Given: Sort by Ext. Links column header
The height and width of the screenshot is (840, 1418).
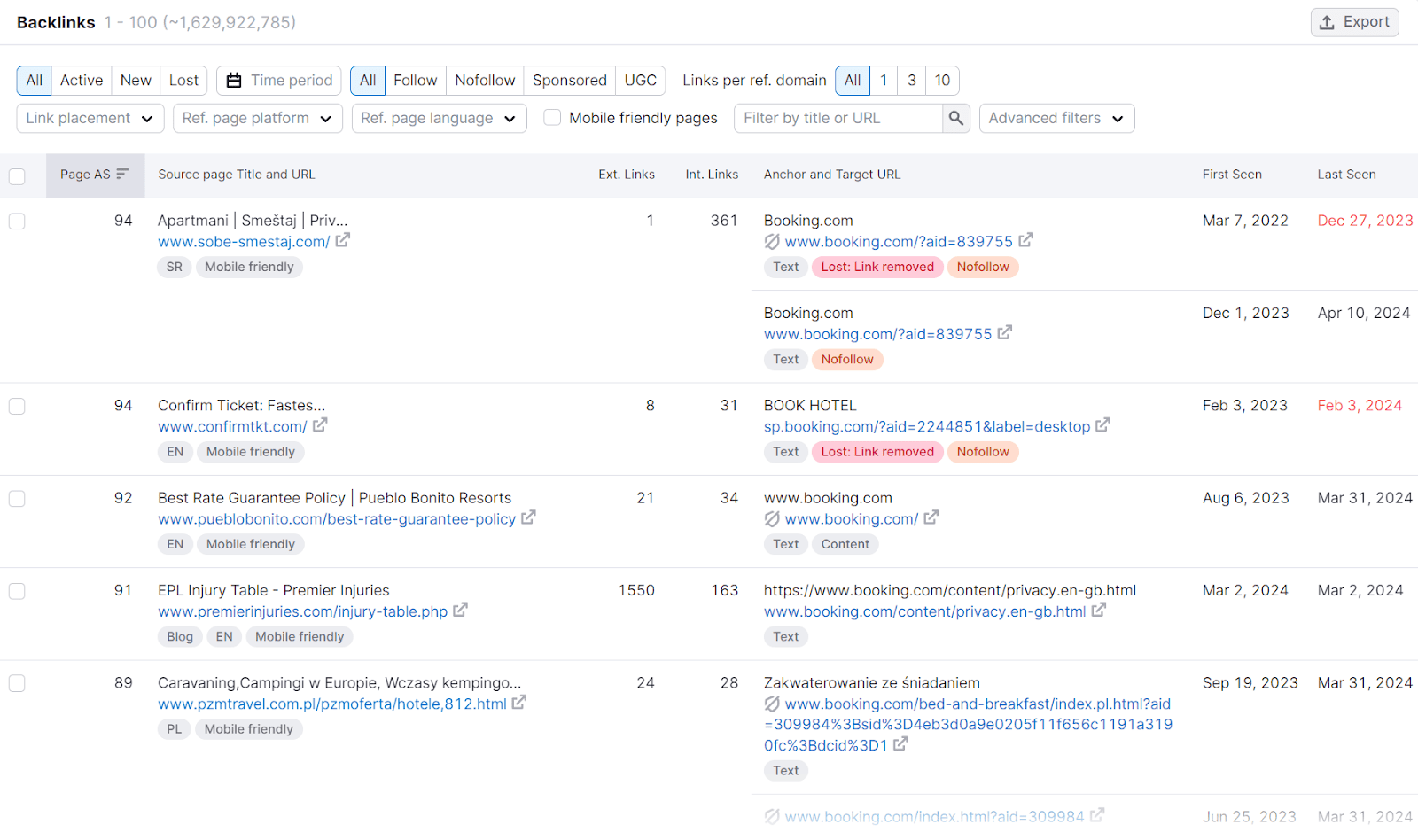Looking at the screenshot, I should click(627, 175).
